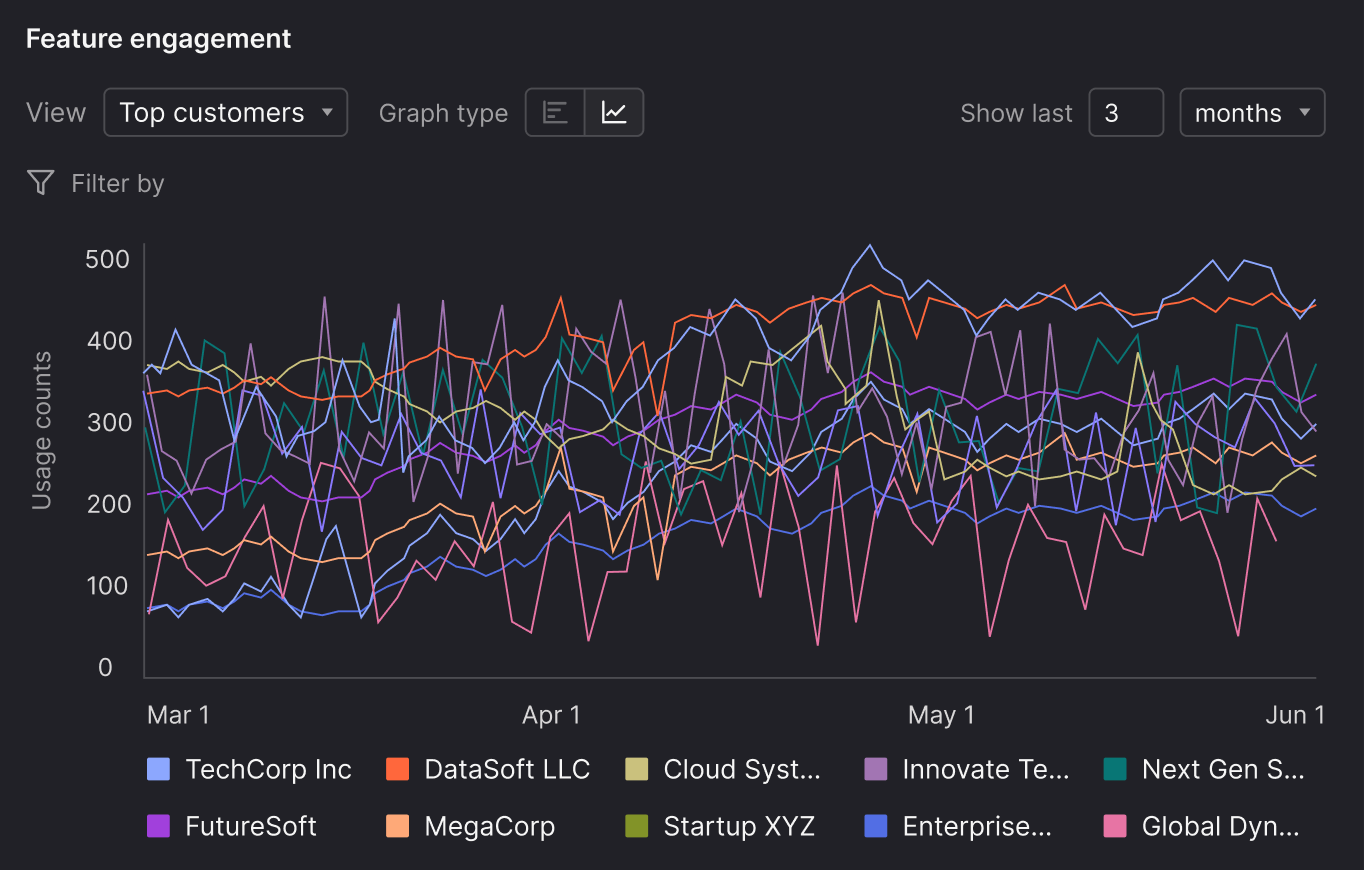
Task: Click the Global Dyn... legend label
Action: (x=1221, y=827)
